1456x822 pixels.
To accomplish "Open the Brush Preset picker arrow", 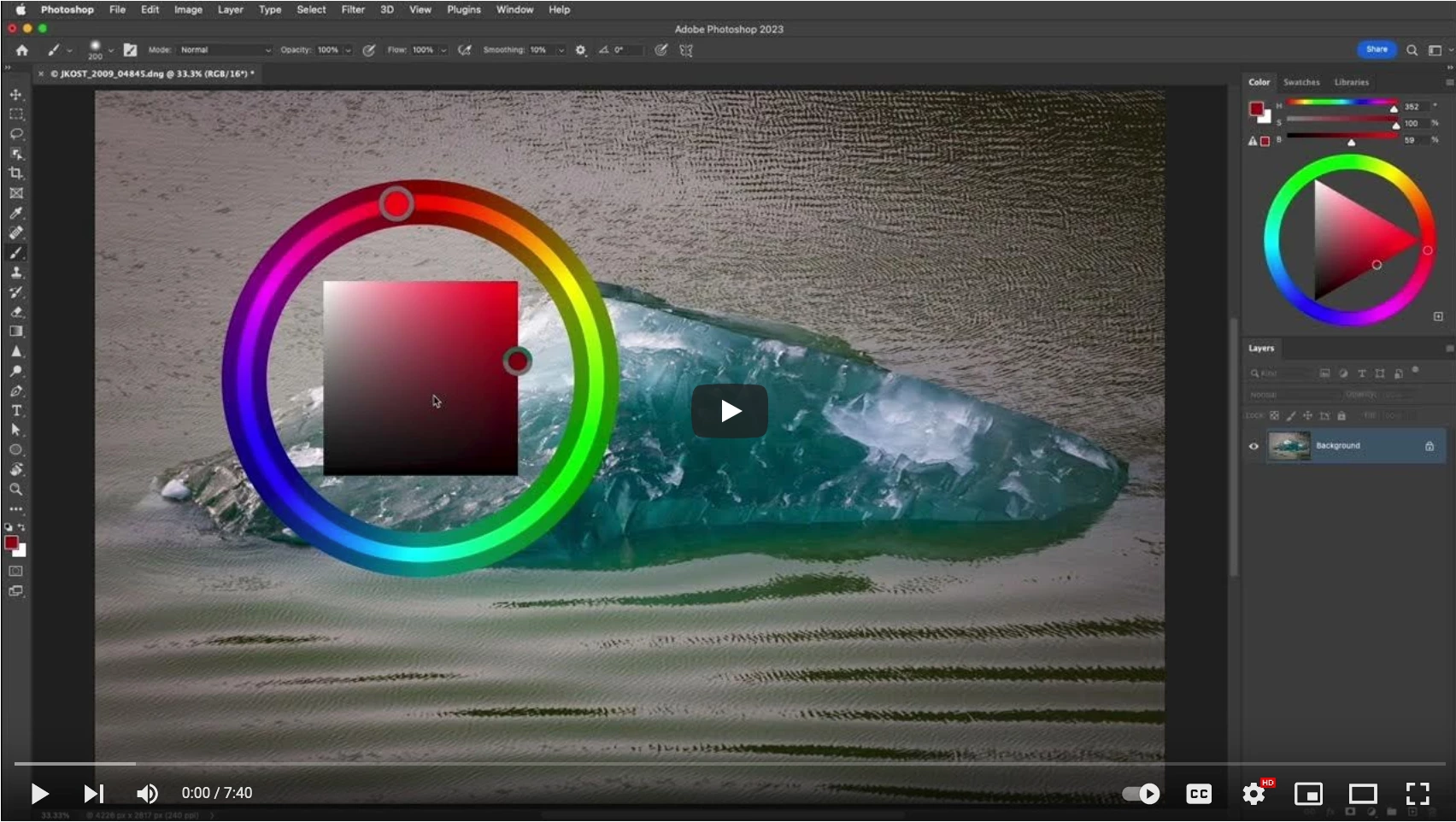I will point(111,50).
